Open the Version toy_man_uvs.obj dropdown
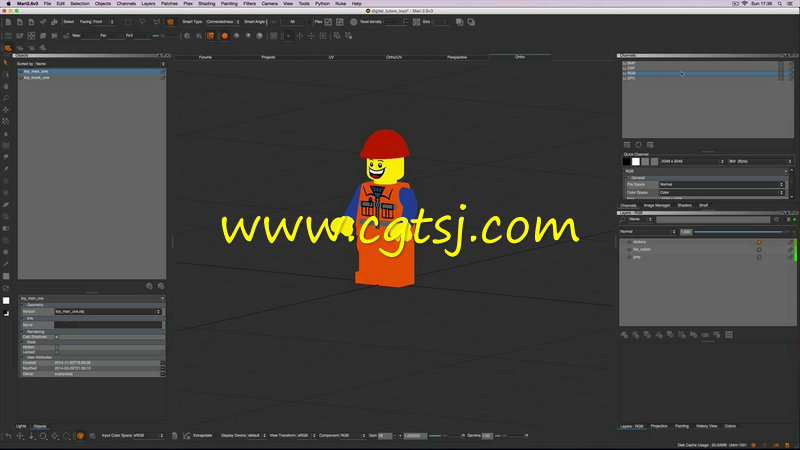Image resolution: width=800 pixels, height=450 pixels. pyautogui.click(x=108, y=311)
